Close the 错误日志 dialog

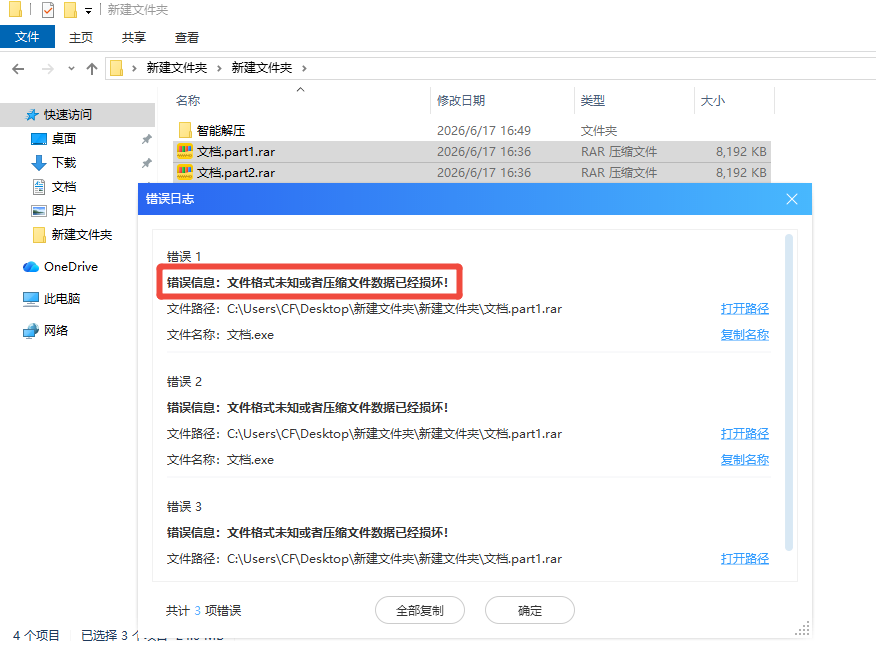coord(792,199)
